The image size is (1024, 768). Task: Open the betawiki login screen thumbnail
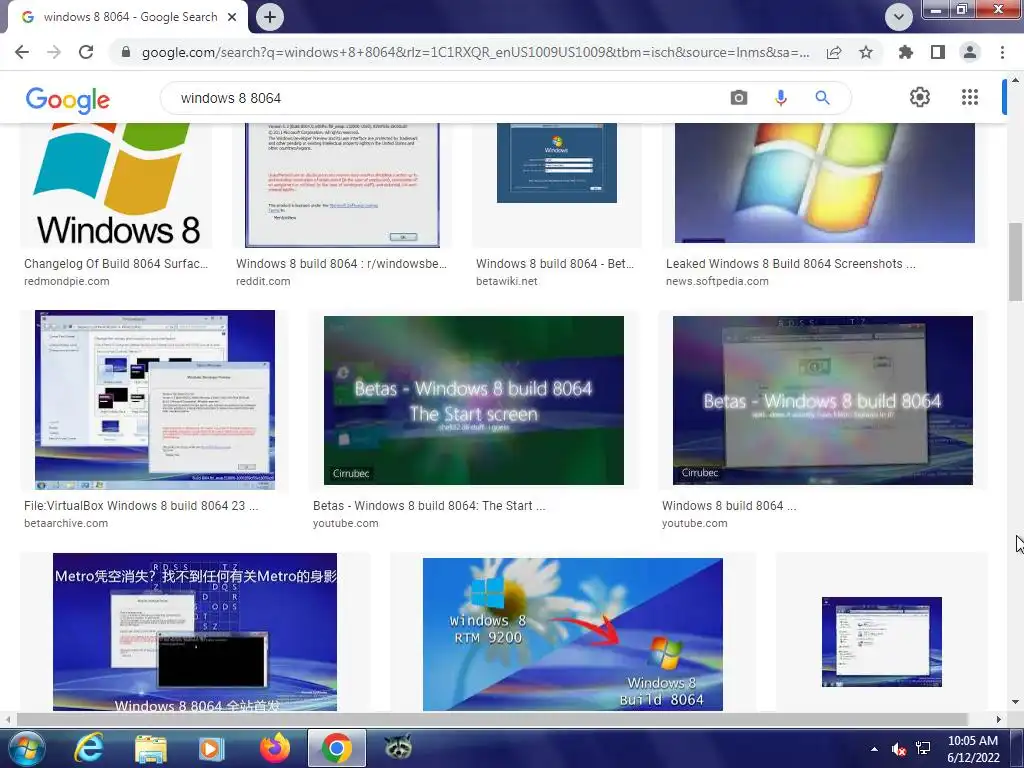(556, 163)
